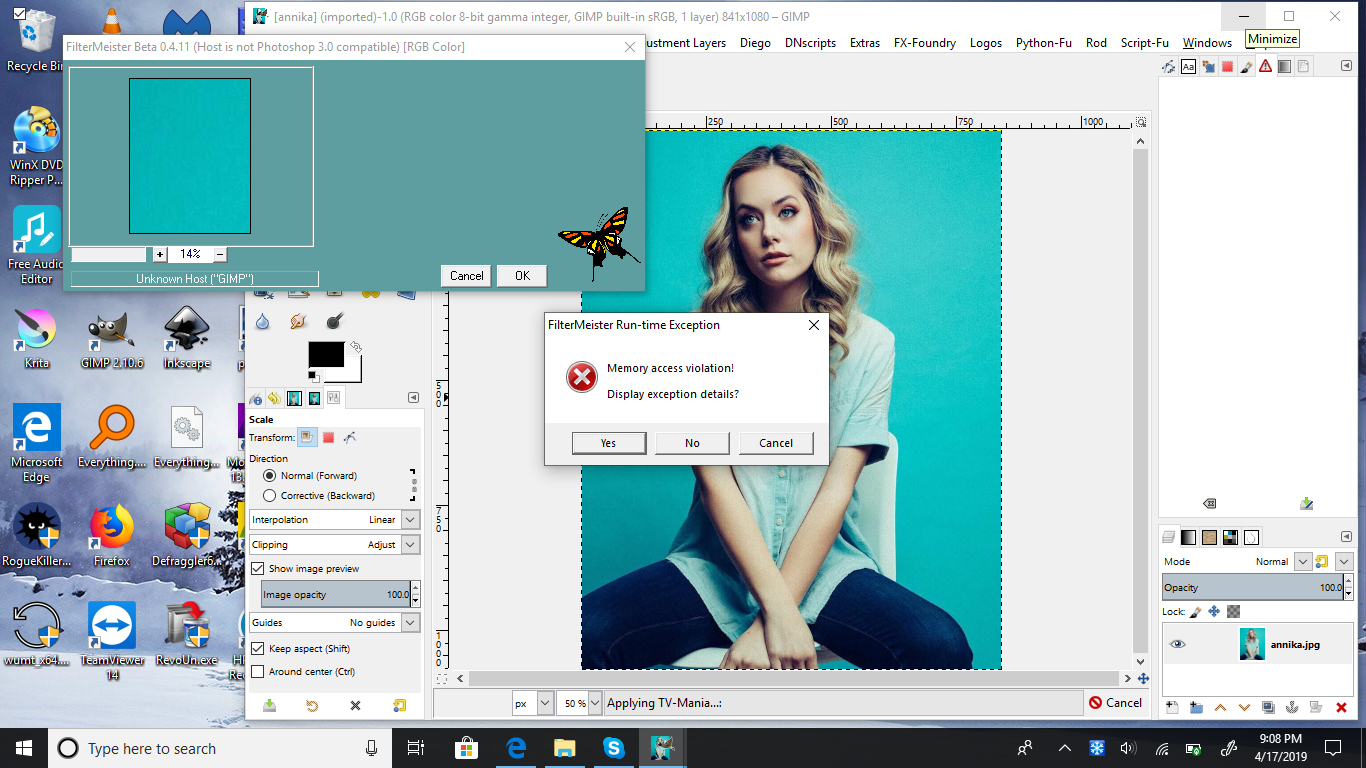Select the Blur/Sharpen droplet tool in GIMP toolbox
Screen dimensions: 1366x768
point(262,321)
